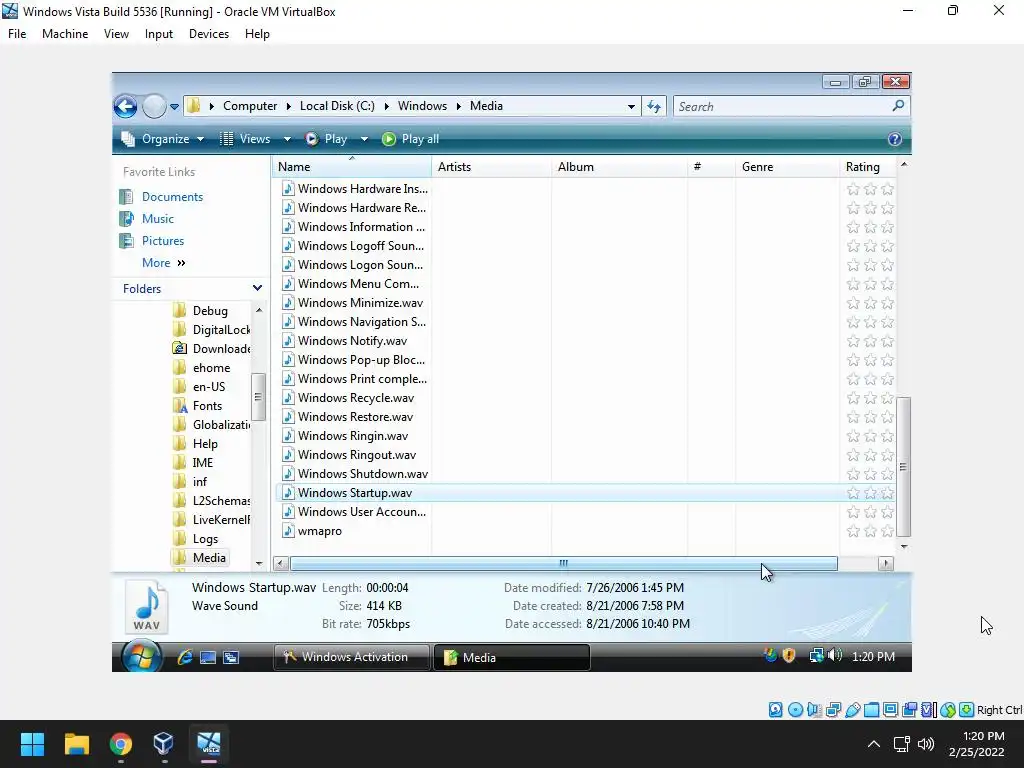The height and width of the screenshot is (768, 1024).
Task: Select the ehome folder in tree
Action: [211, 368]
